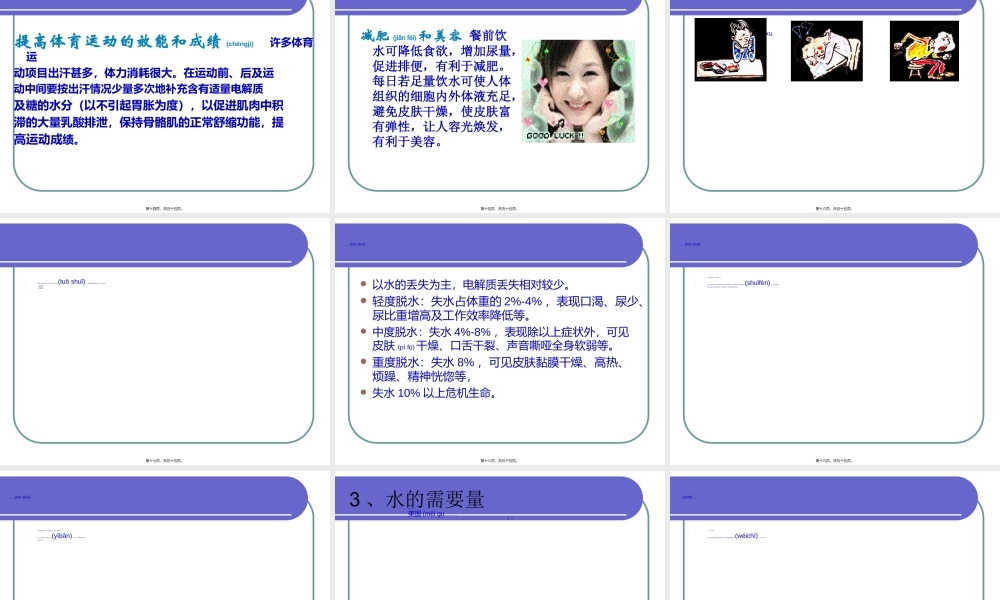
Task: Click the (shuǐfèn) placeholder text
Action: coord(757,284)
